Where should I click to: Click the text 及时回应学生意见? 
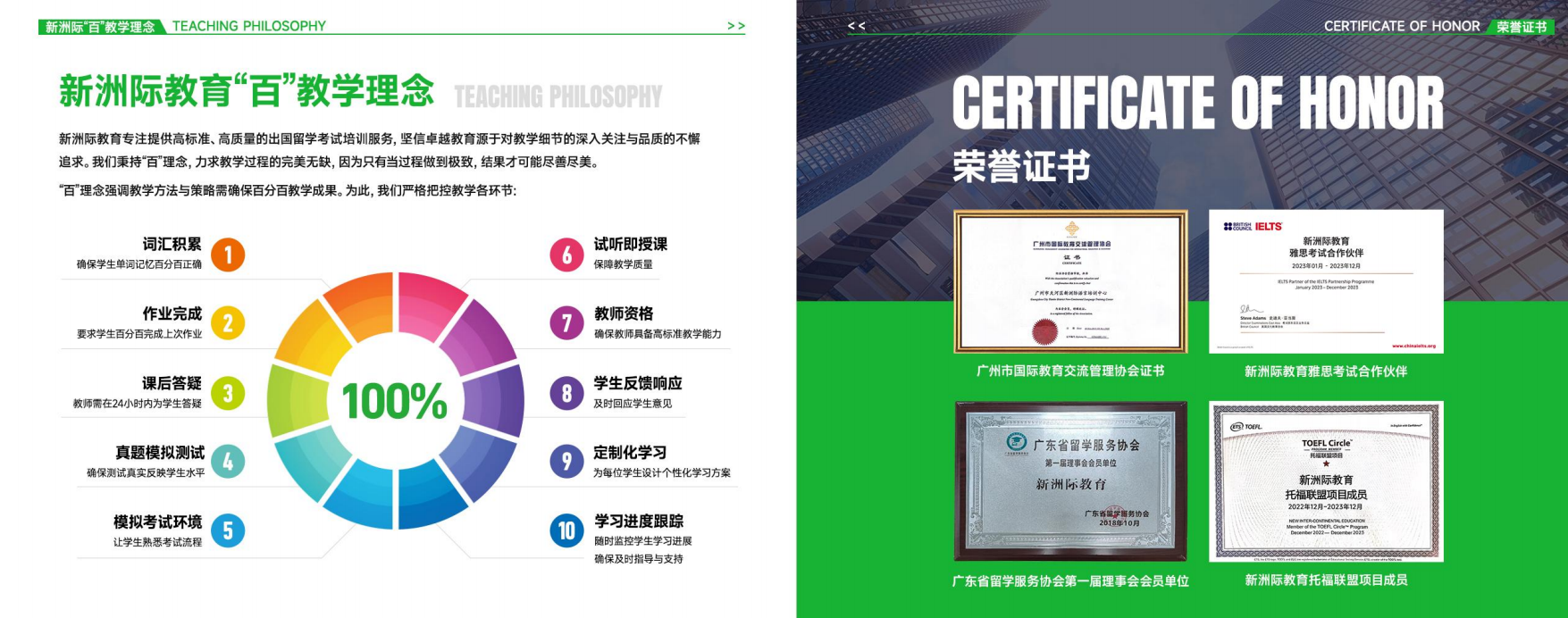[x=633, y=404]
